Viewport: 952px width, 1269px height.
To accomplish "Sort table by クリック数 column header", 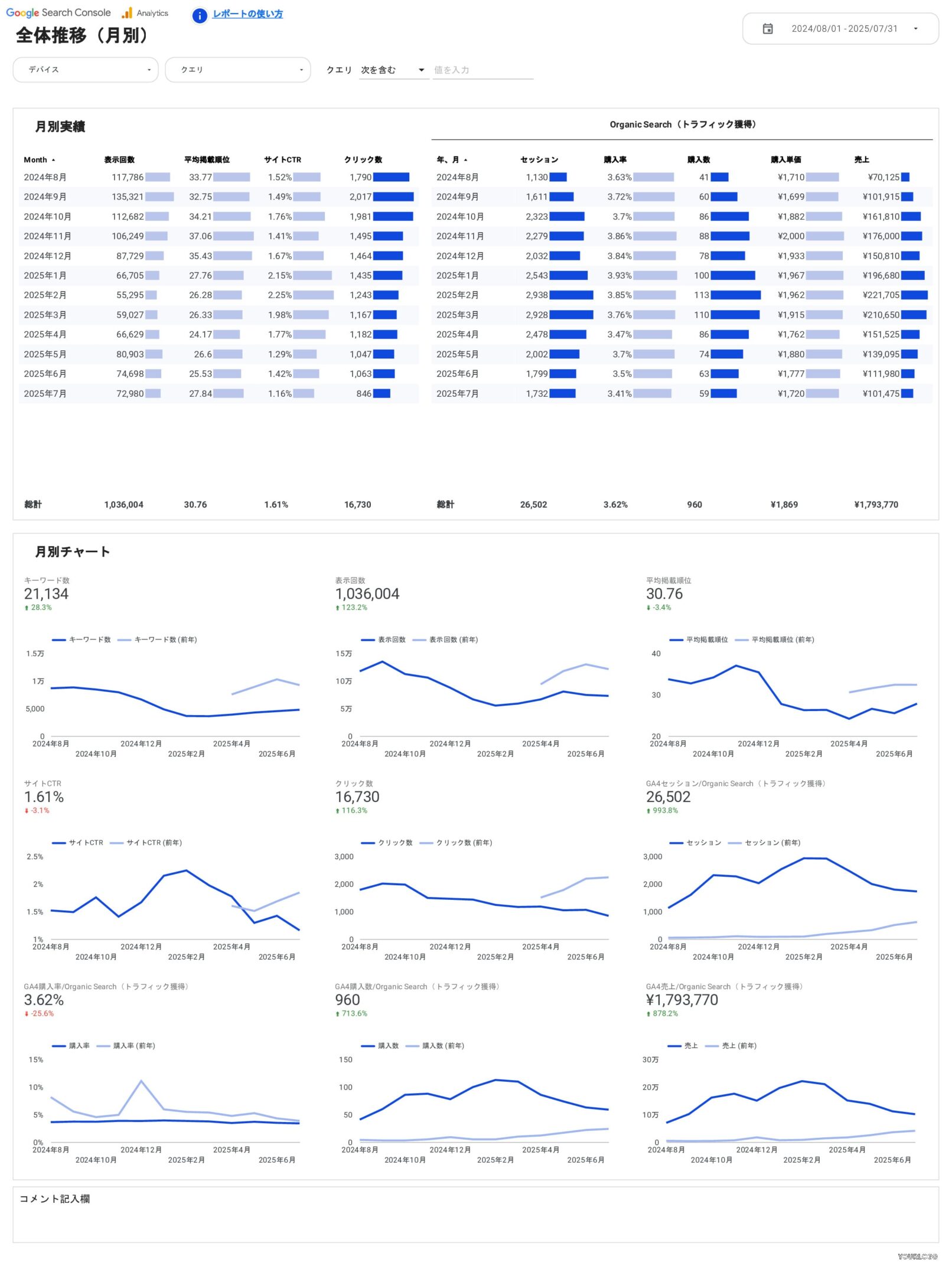I will (x=363, y=160).
